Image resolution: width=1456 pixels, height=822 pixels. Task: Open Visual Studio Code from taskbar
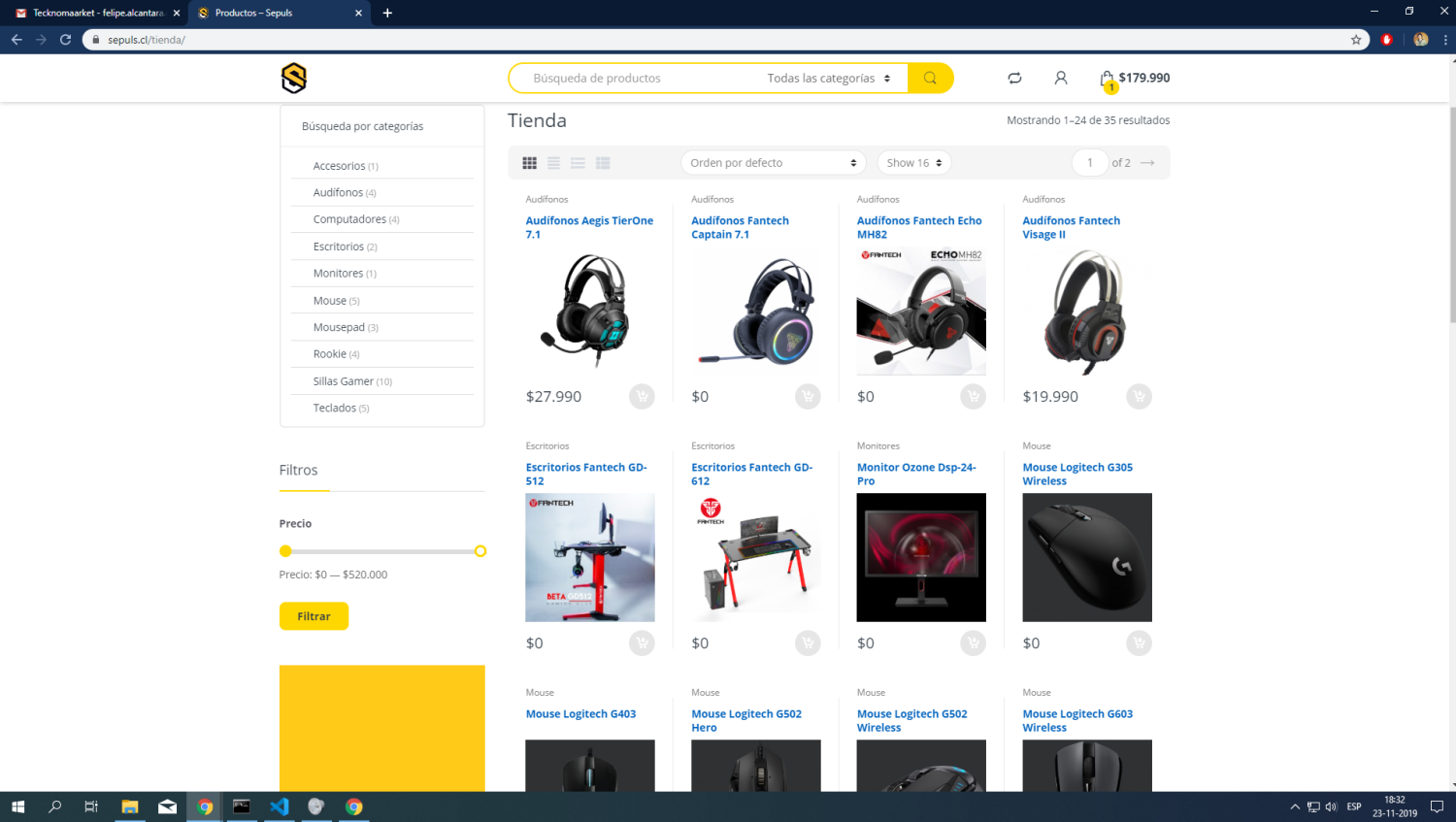pyautogui.click(x=280, y=806)
